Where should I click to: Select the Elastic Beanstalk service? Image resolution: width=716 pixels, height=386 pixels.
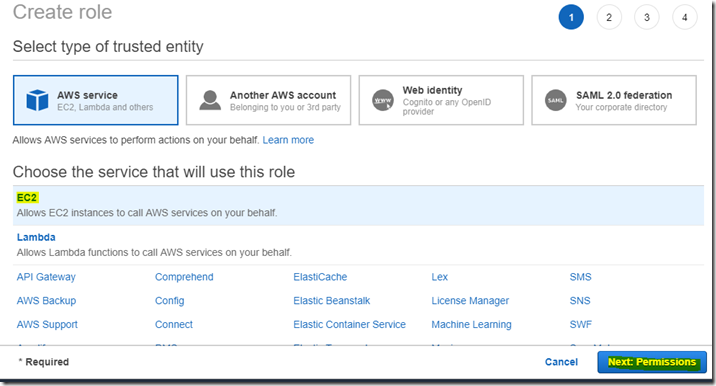[x=332, y=301]
